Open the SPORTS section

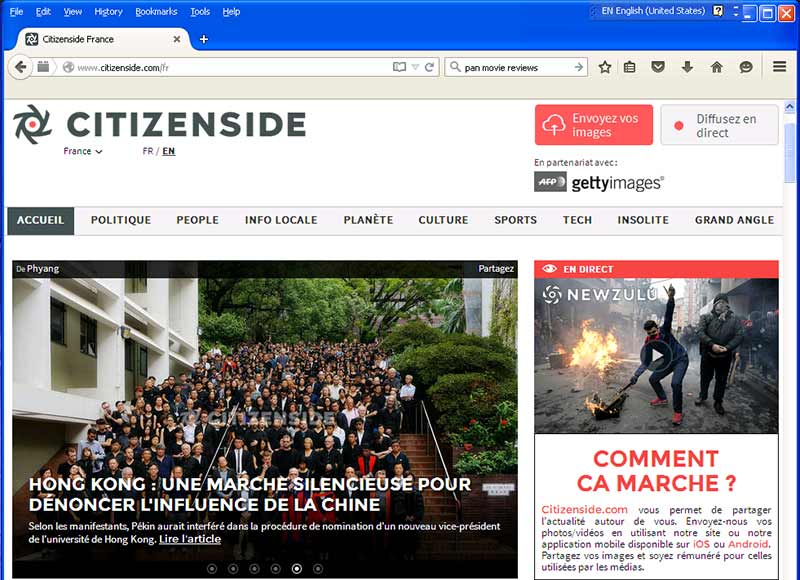click(x=515, y=220)
